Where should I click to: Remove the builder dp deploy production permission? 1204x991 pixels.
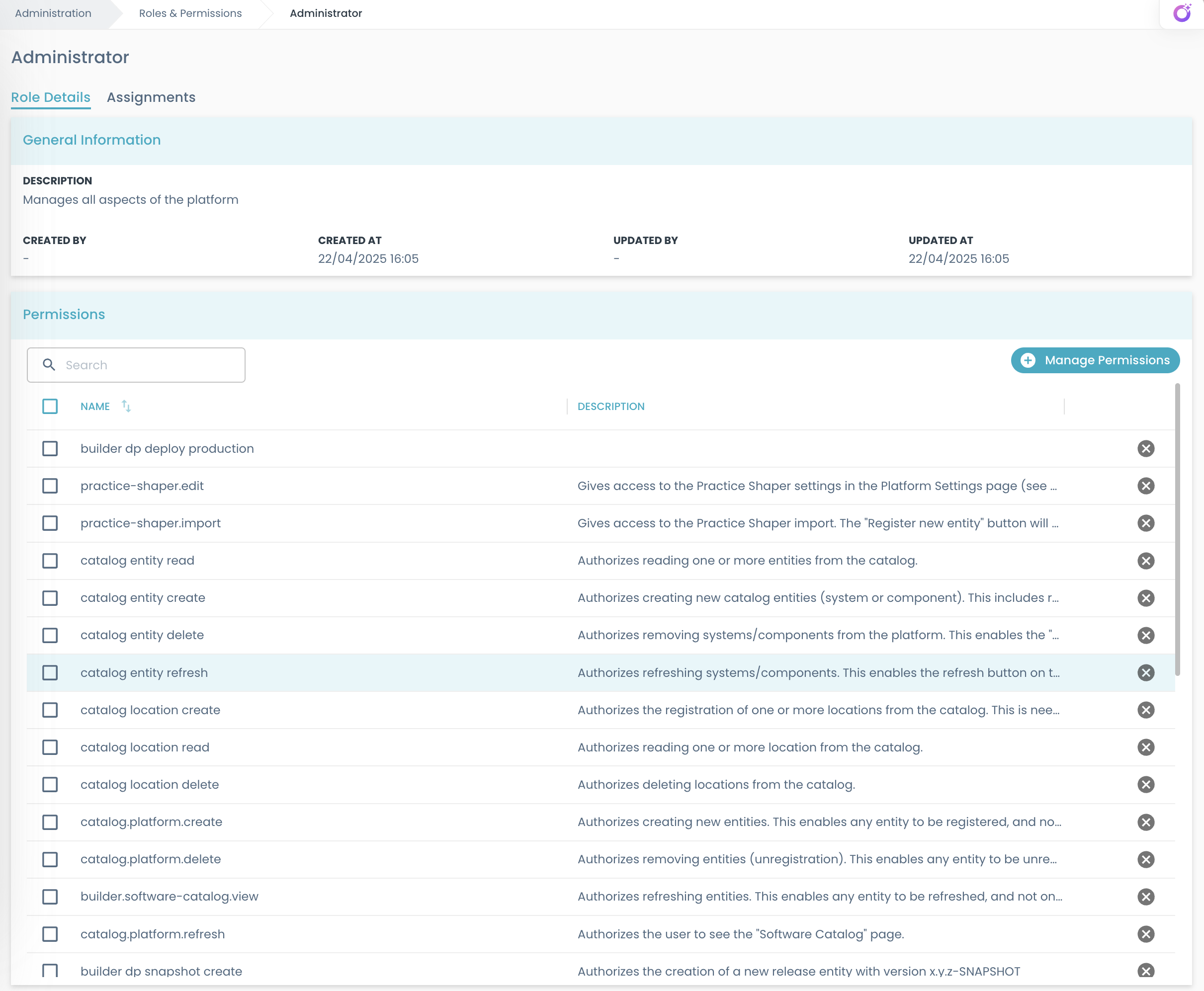tap(1145, 449)
